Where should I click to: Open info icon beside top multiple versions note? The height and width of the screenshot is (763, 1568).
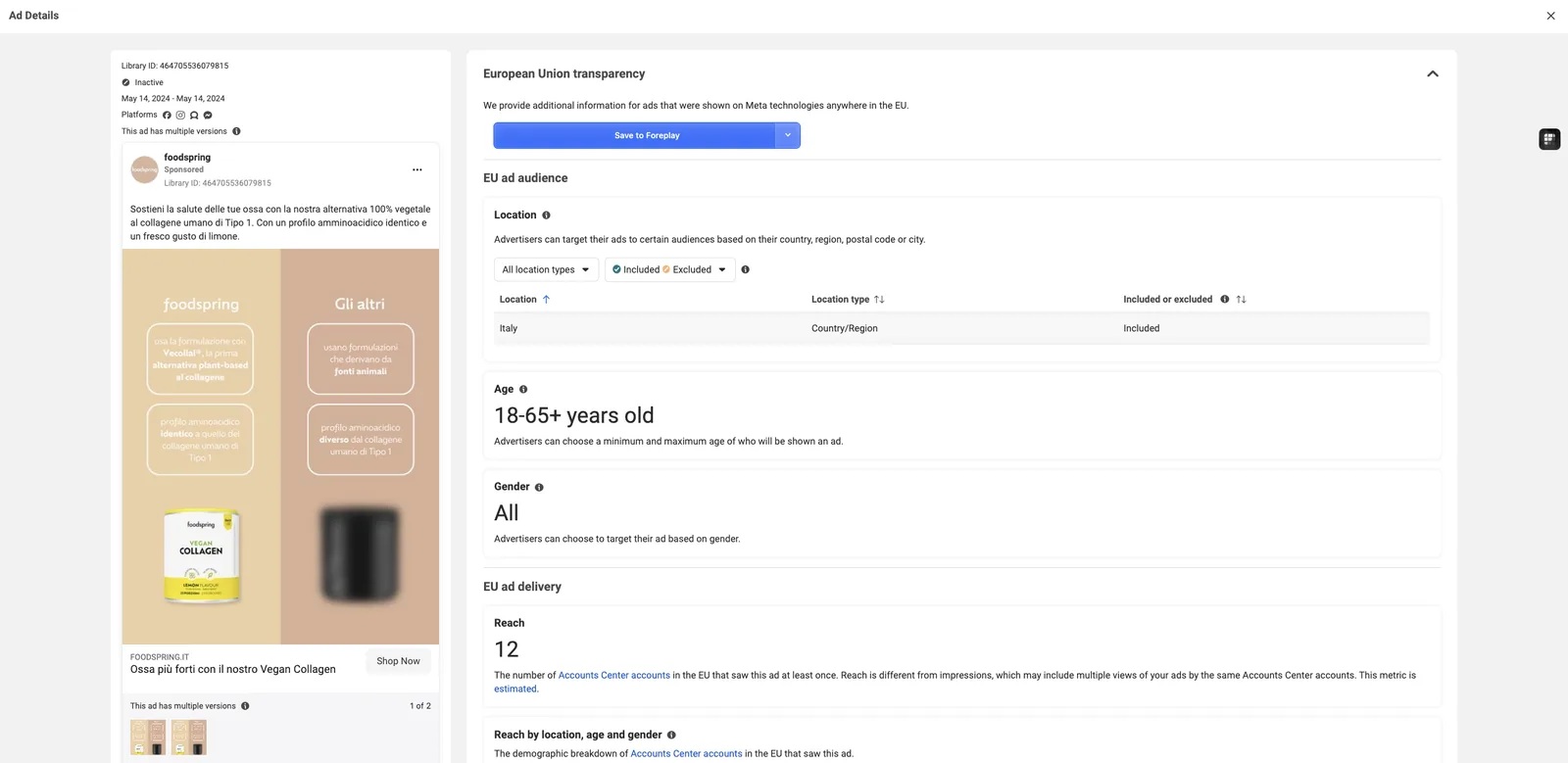(x=236, y=131)
